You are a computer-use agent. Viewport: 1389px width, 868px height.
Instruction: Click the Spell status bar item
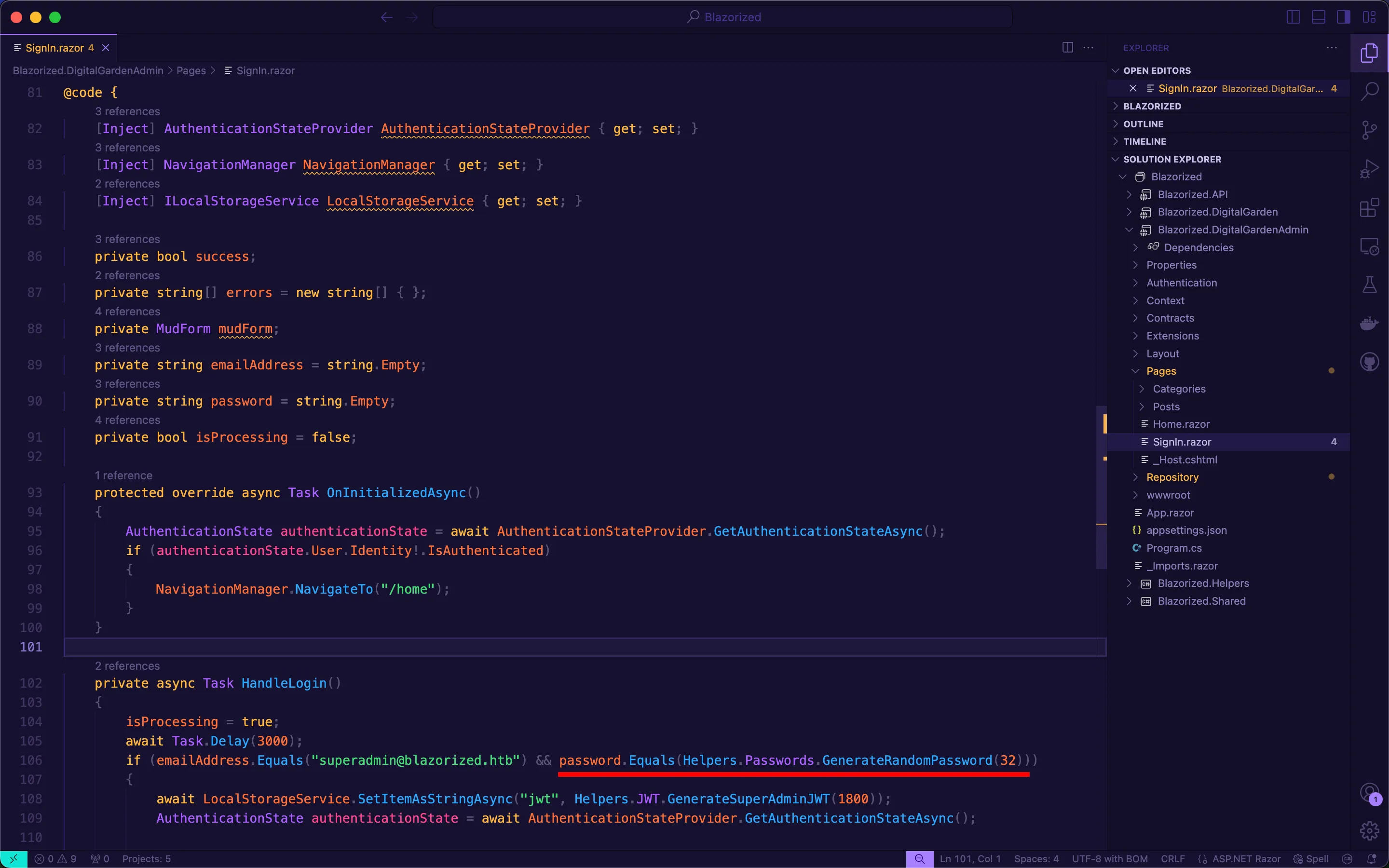pyautogui.click(x=1310, y=859)
